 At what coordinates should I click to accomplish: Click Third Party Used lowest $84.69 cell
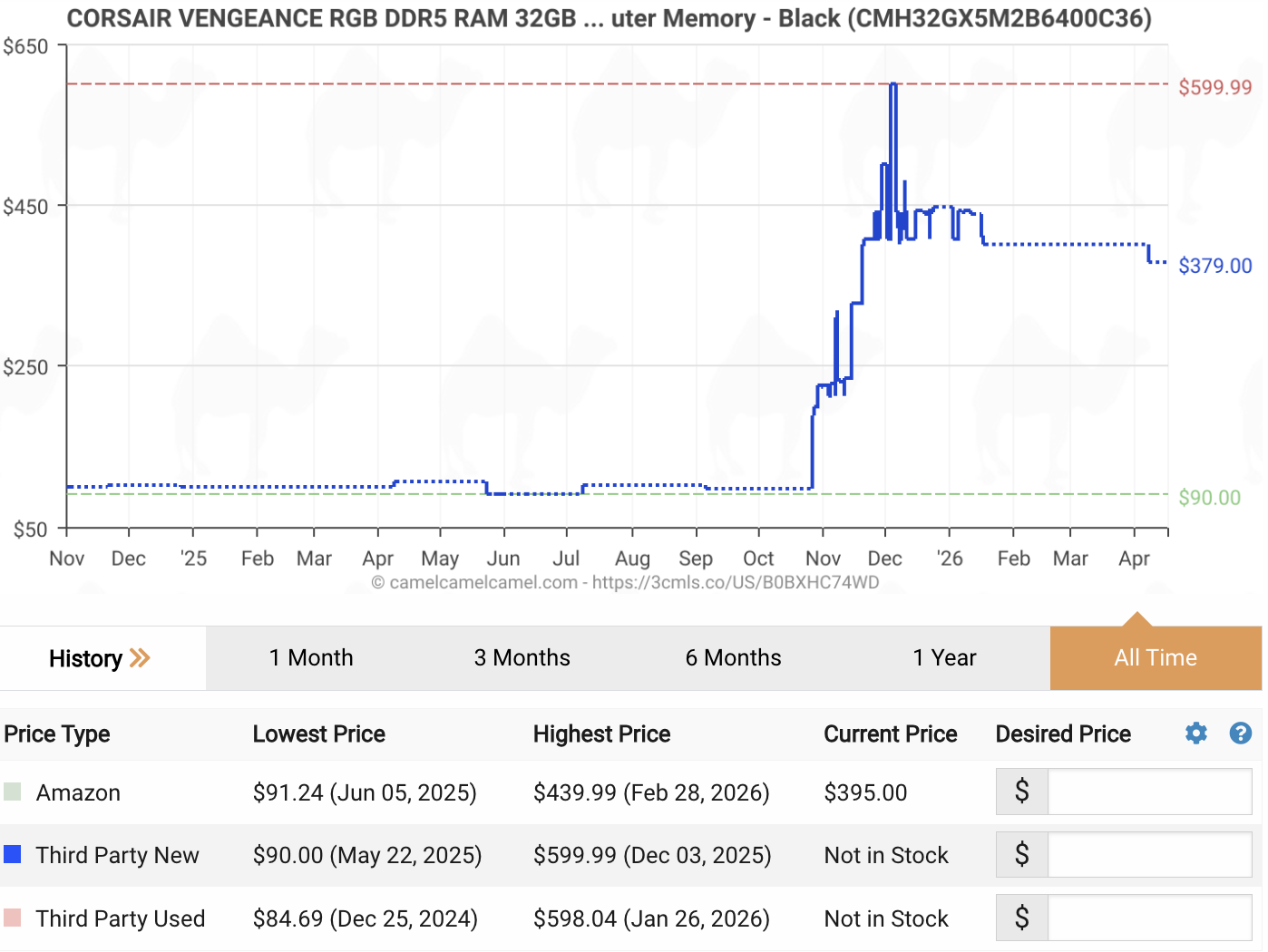tap(366, 918)
